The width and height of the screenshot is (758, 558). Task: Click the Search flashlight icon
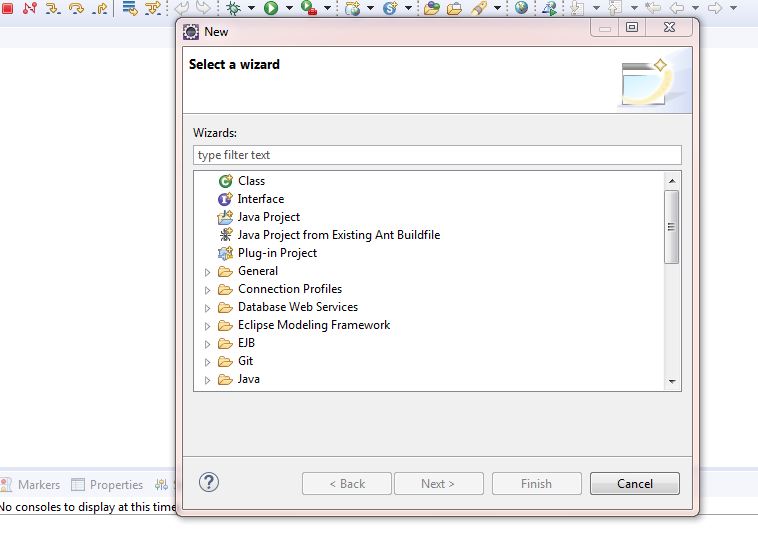point(479,8)
